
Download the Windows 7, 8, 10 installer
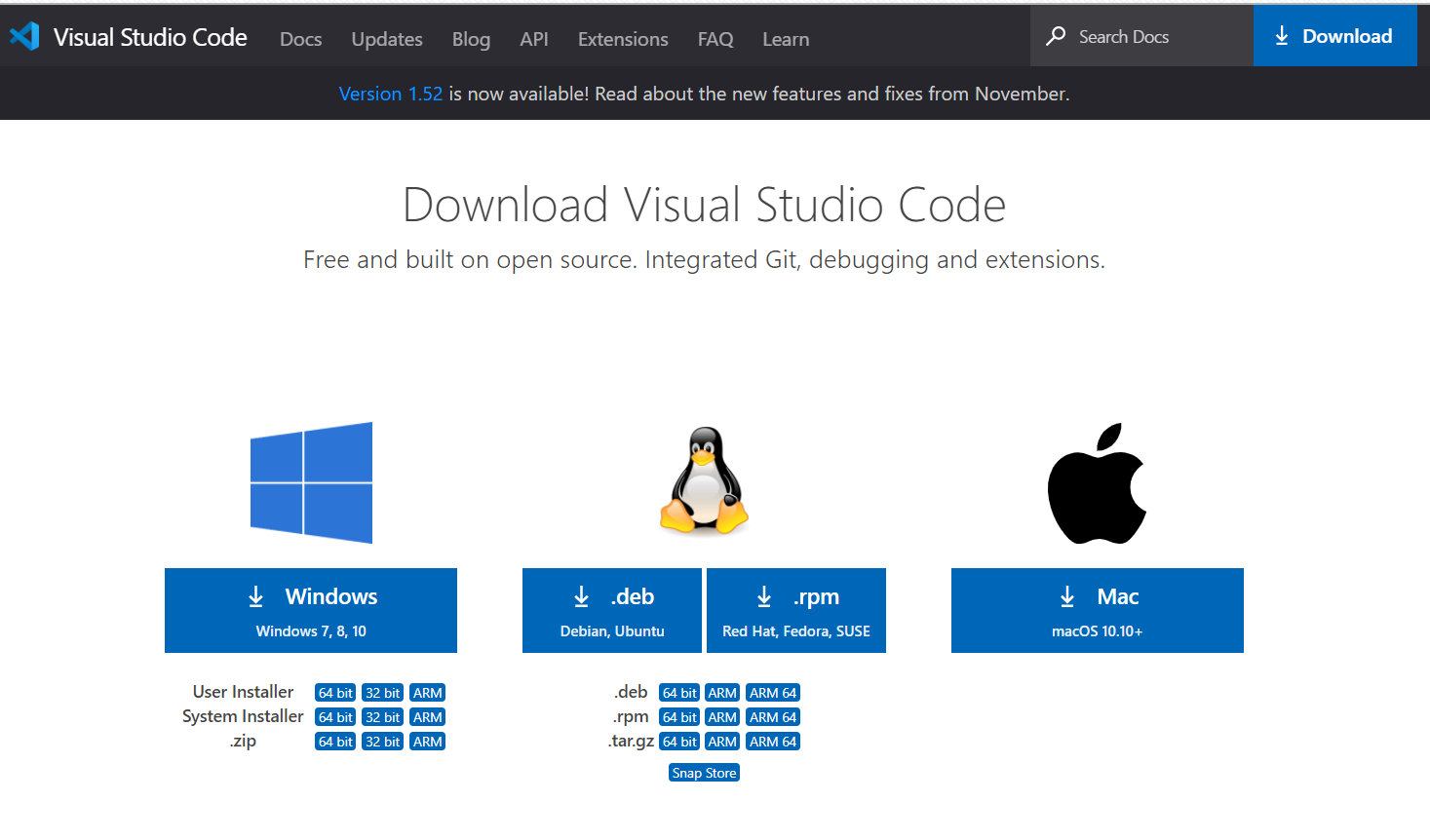click(x=311, y=610)
